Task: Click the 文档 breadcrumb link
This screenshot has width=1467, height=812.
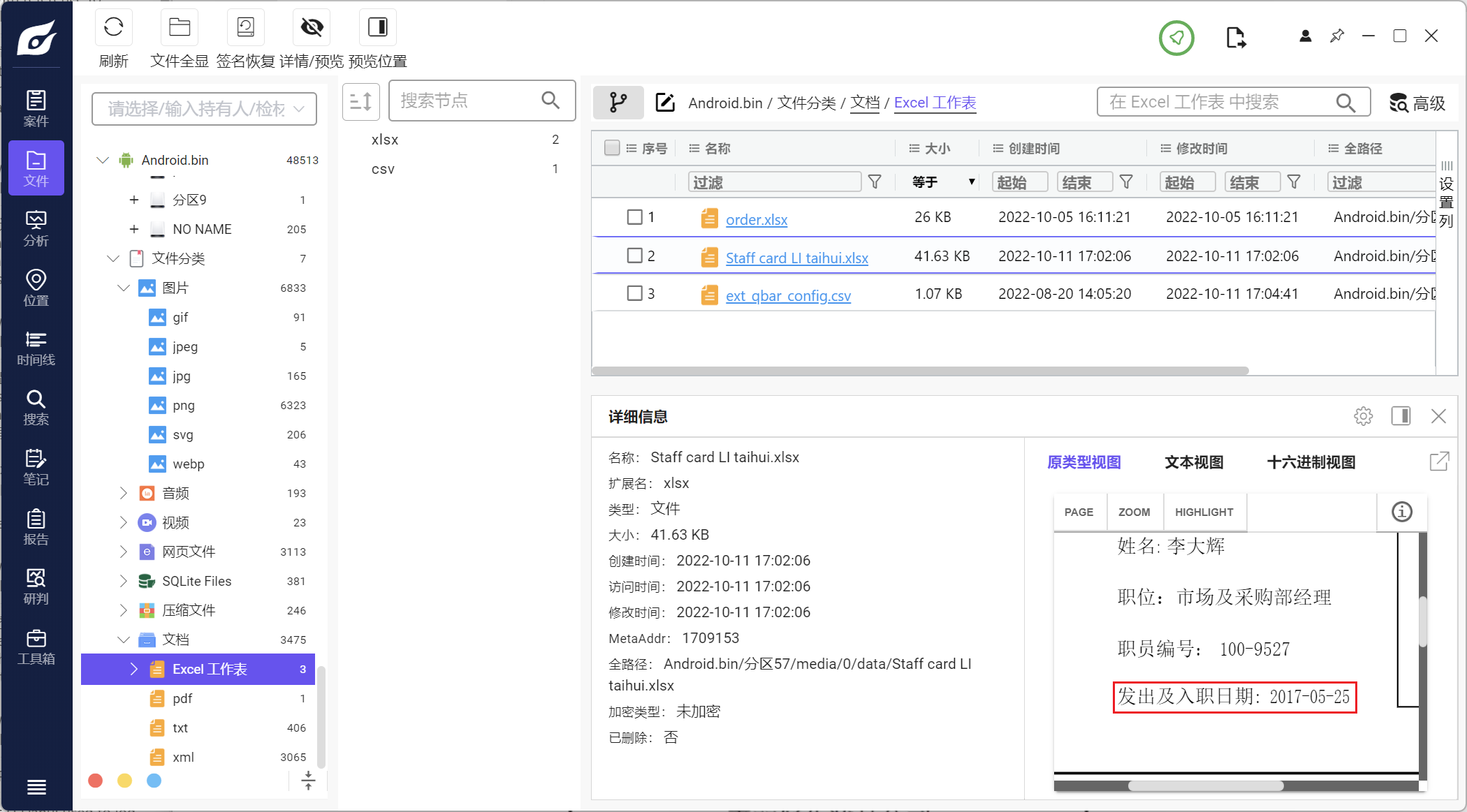Action: click(x=865, y=103)
